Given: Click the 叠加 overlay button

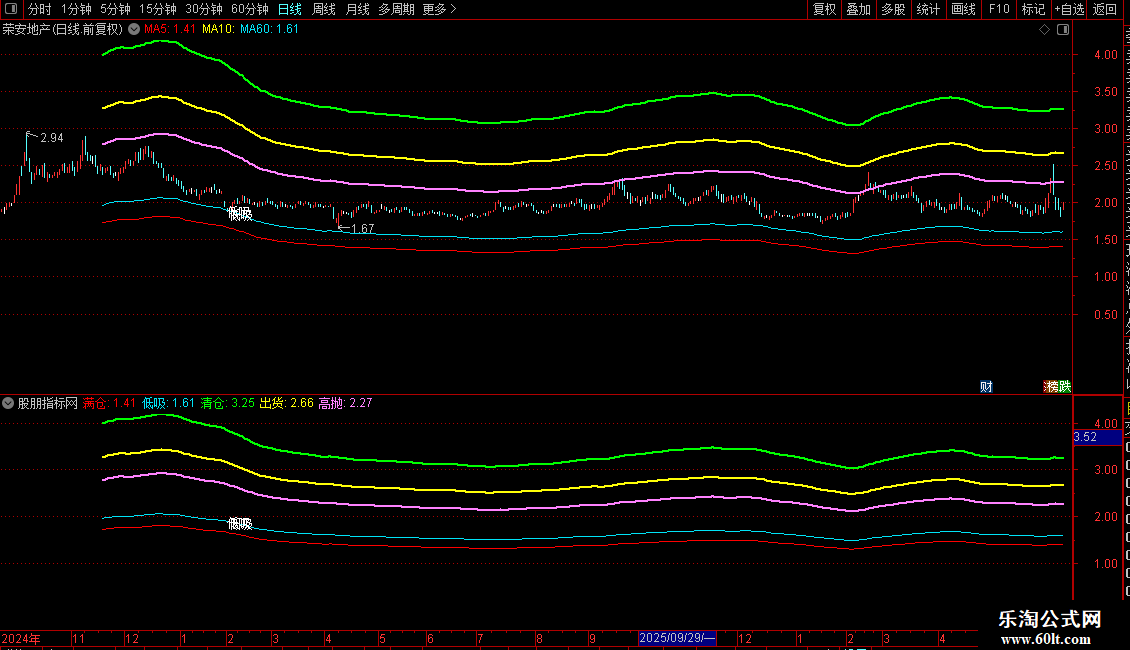Looking at the screenshot, I should (858, 9).
